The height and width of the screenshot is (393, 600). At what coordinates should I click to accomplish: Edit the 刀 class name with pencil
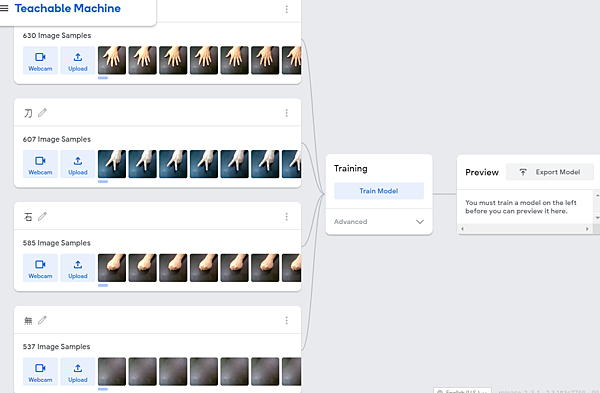point(42,113)
